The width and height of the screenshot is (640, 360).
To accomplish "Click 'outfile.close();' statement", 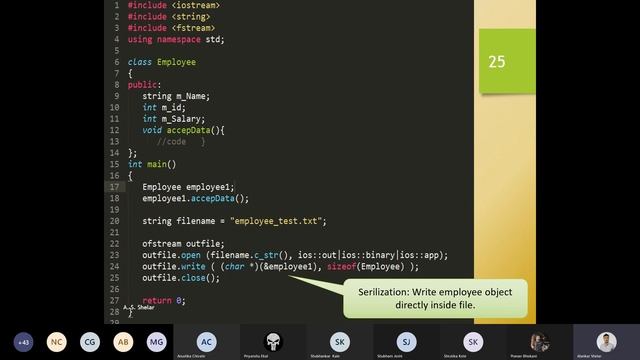I will 181,278.
